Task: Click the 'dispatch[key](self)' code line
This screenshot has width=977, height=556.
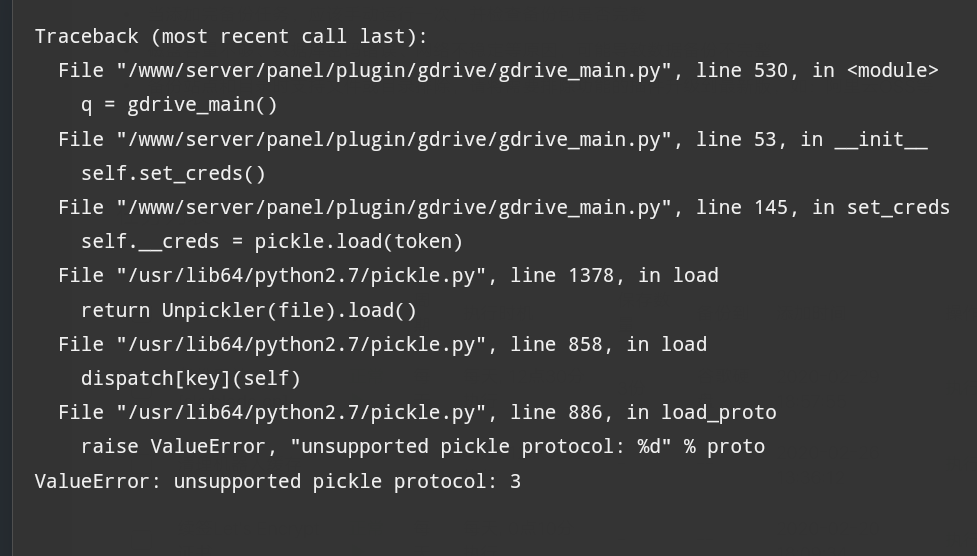Action: [x=191, y=378]
